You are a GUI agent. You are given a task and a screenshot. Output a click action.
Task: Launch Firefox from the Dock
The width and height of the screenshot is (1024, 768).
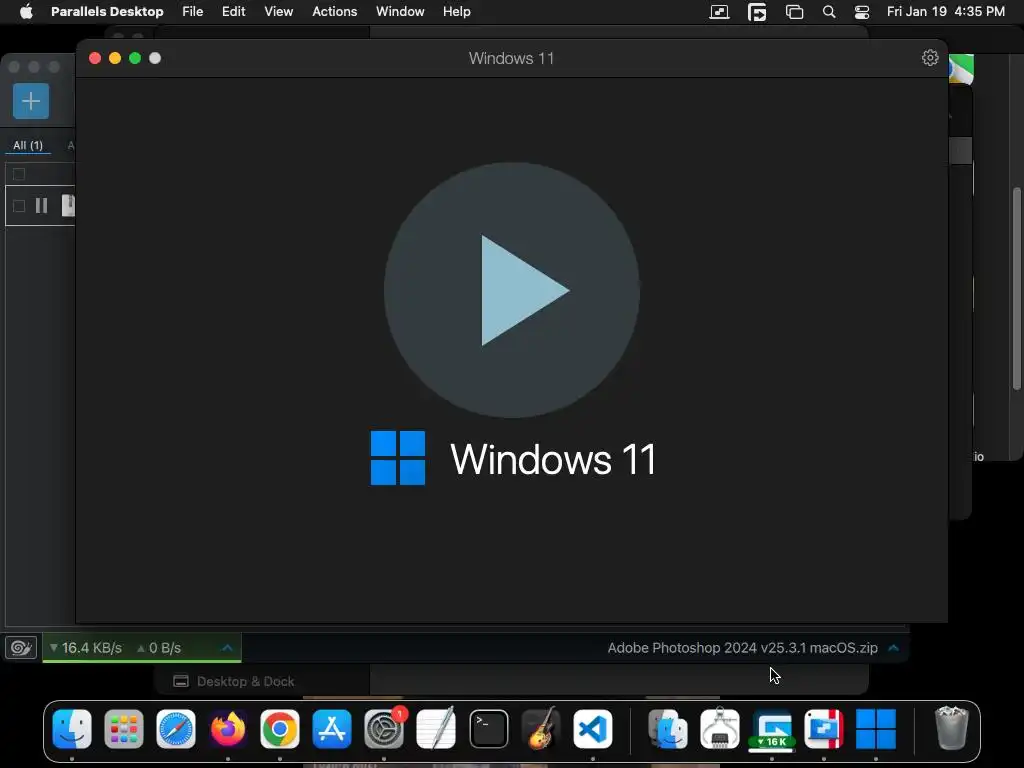coord(228,729)
